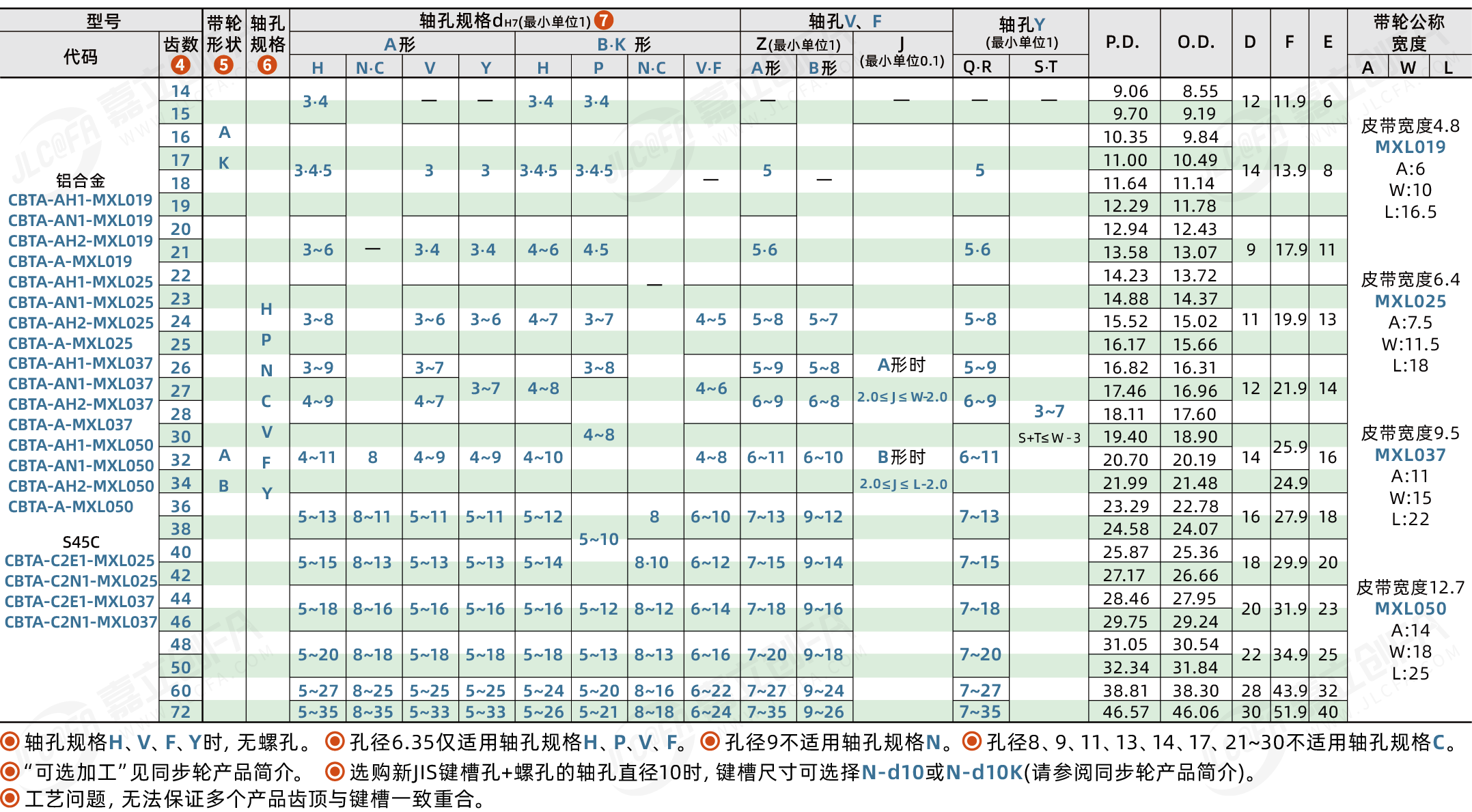Click the P.D. column header
The width and height of the screenshot is (1472, 812).
click(x=1123, y=42)
